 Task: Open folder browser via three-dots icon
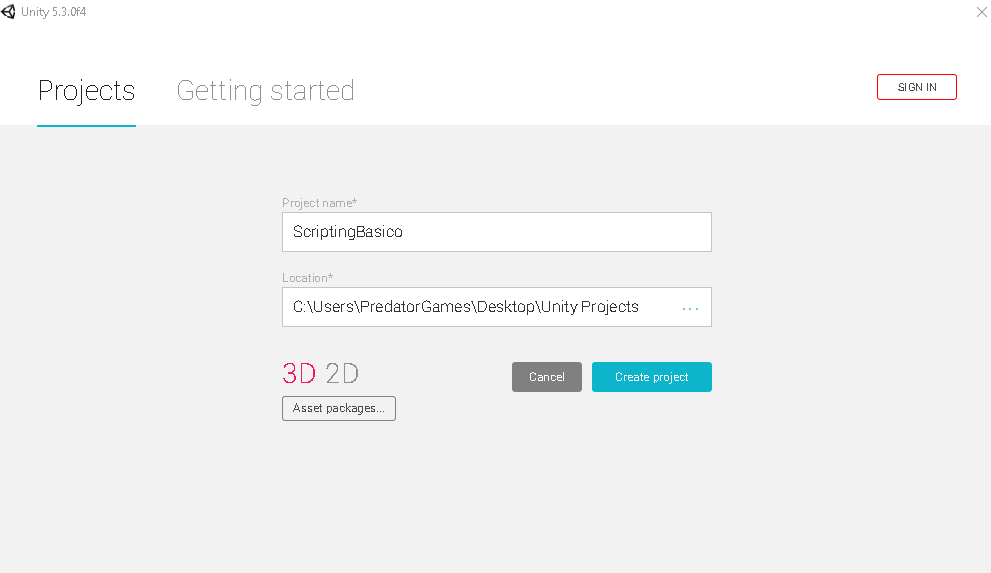tap(690, 308)
